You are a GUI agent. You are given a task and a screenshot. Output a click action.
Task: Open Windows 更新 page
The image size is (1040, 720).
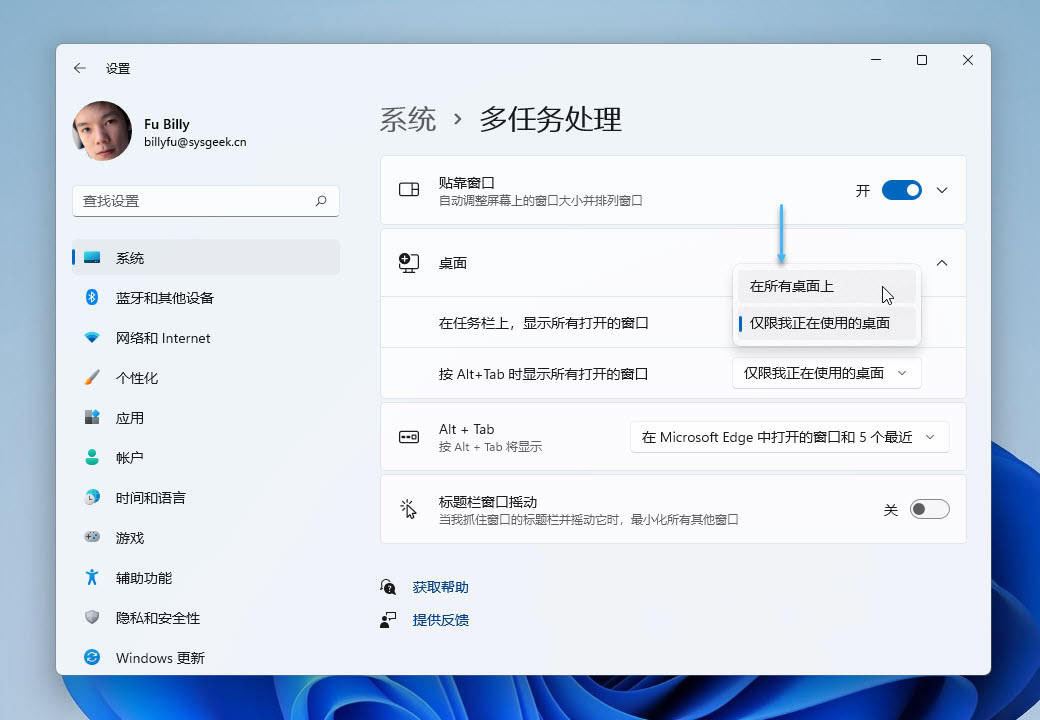(160, 658)
